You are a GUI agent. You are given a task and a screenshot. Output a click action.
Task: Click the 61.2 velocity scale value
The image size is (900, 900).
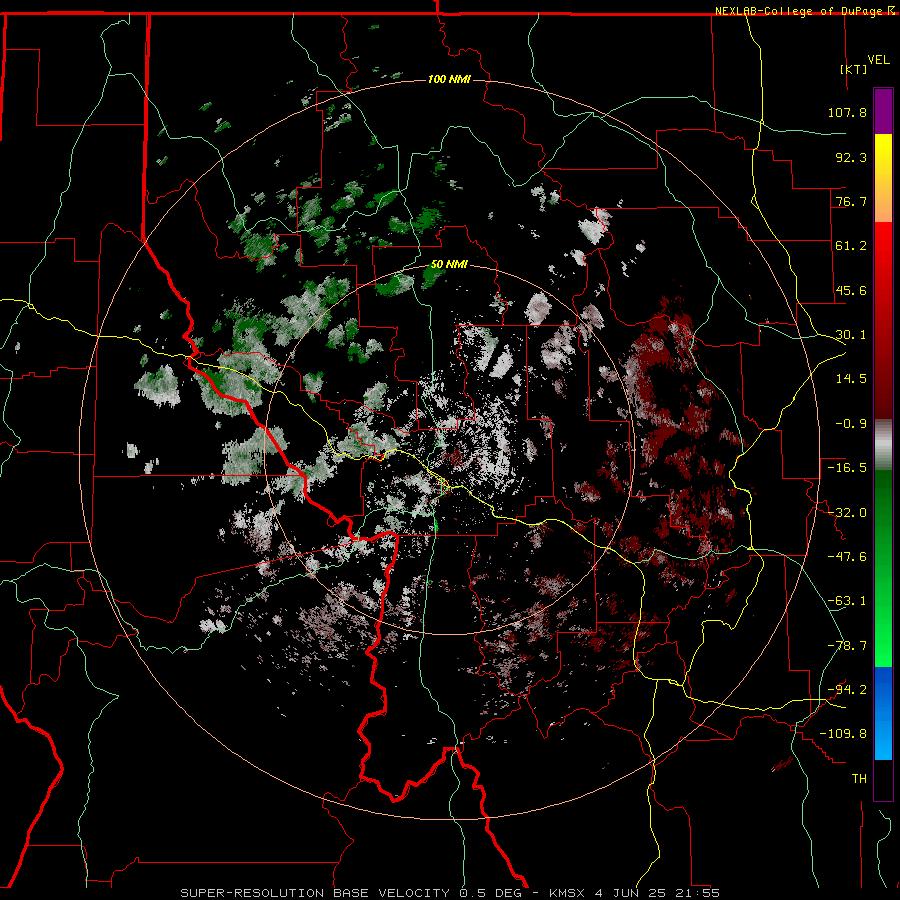851,246
